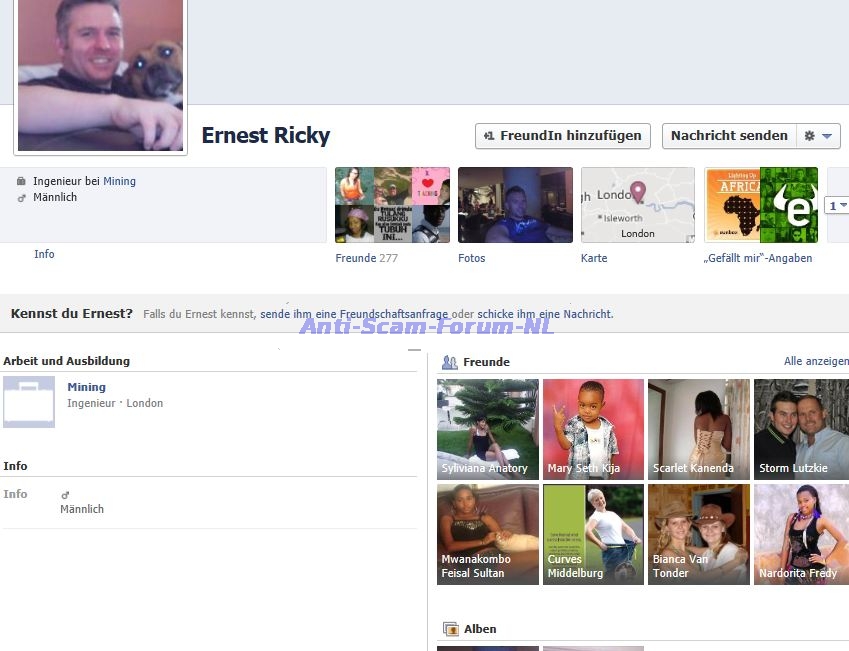Screen dimensions: 849x651
Task: Expand the dropdown labeled 1
Action: (837, 205)
